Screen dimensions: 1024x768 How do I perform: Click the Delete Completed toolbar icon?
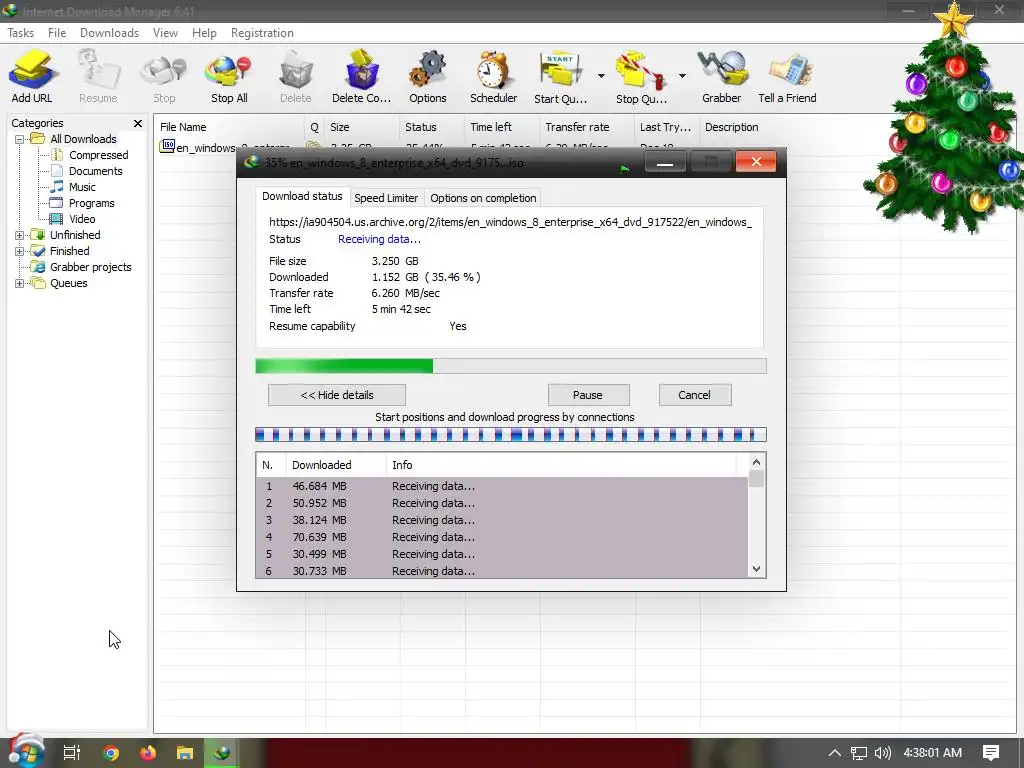point(361,77)
